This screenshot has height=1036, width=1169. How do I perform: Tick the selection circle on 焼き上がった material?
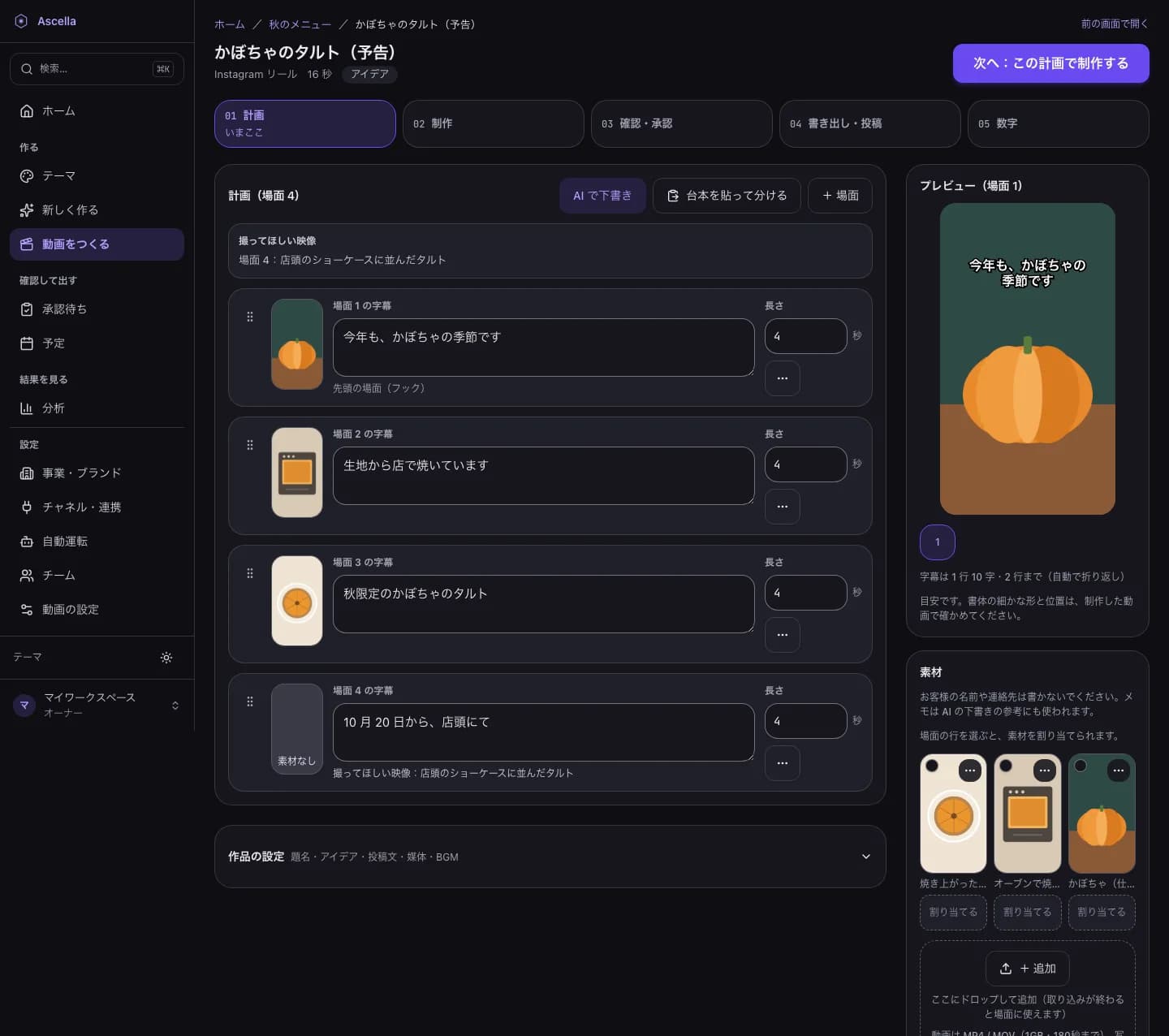click(x=932, y=766)
